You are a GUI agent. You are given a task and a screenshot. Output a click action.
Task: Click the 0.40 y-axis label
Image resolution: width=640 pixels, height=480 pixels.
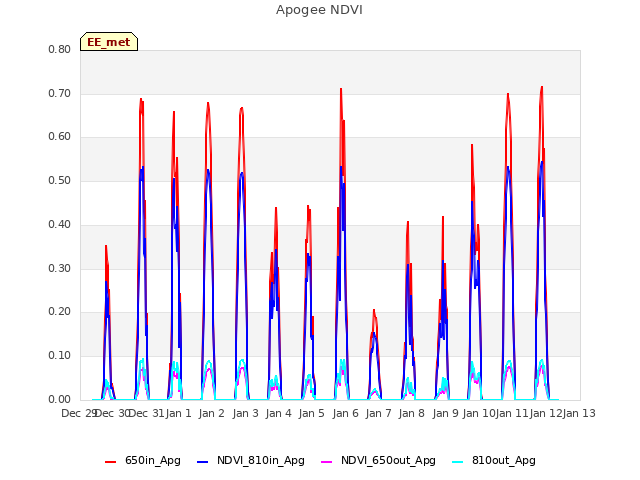click(60, 224)
